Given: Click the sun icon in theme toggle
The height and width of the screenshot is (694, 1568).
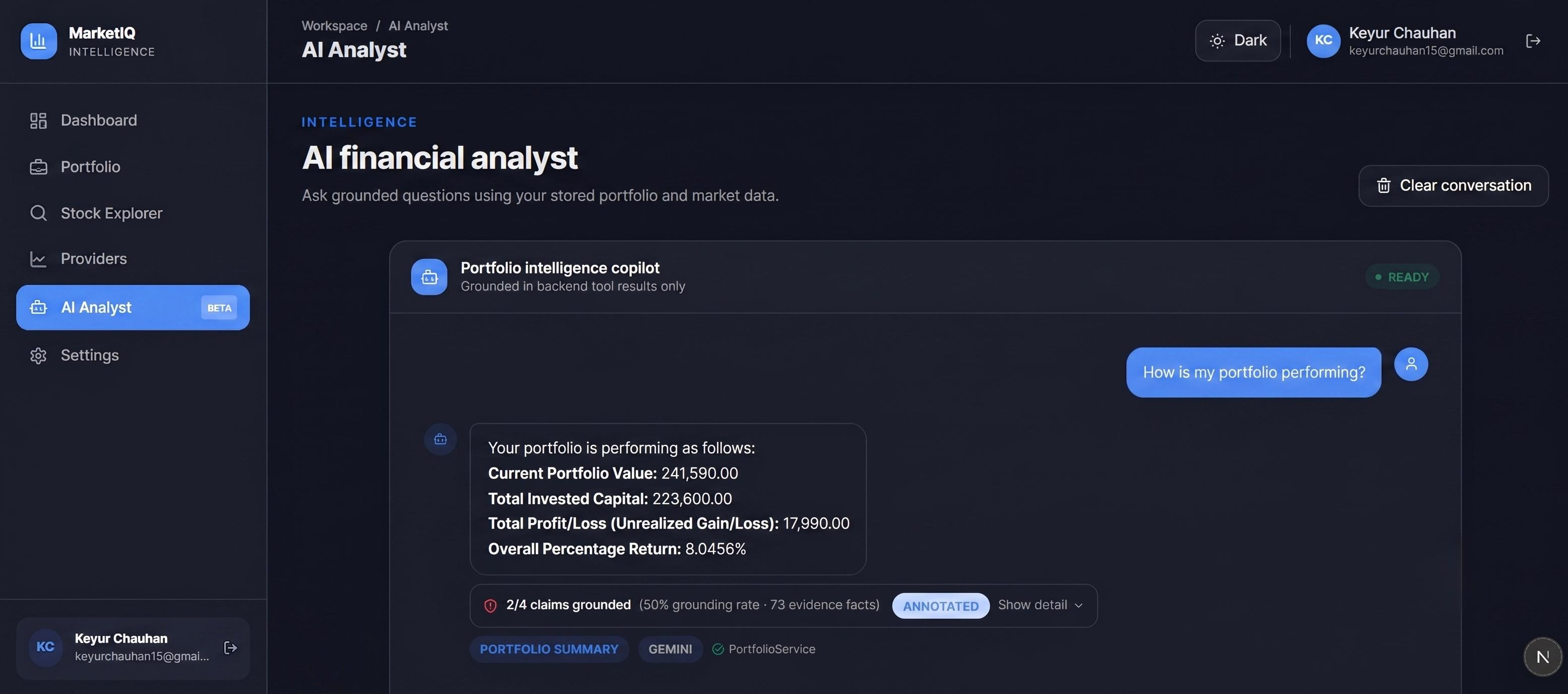Looking at the screenshot, I should click(x=1217, y=41).
